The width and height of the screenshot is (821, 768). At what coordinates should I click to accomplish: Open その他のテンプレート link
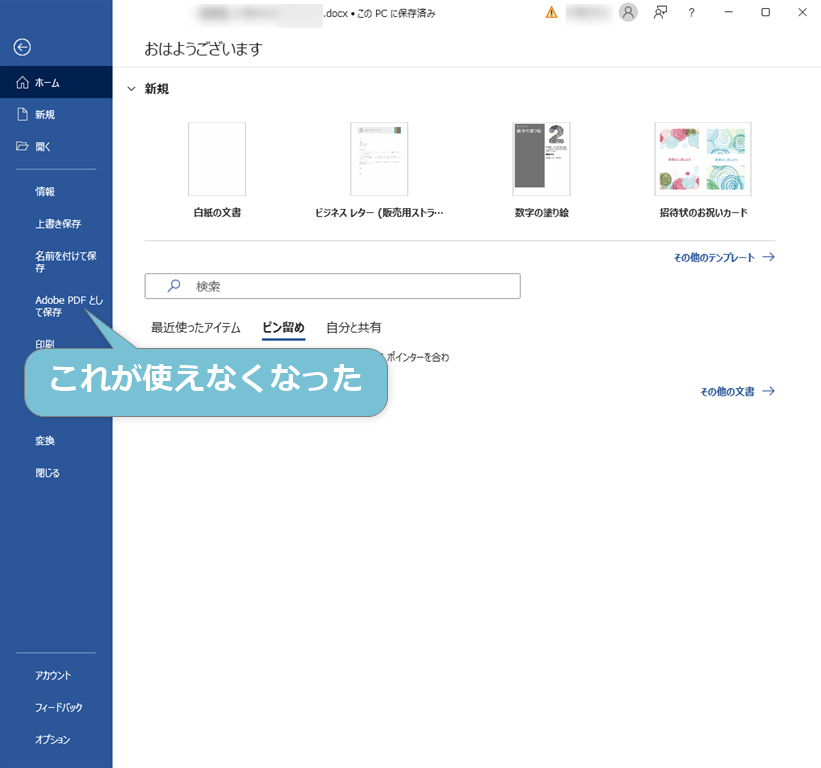(x=714, y=257)
